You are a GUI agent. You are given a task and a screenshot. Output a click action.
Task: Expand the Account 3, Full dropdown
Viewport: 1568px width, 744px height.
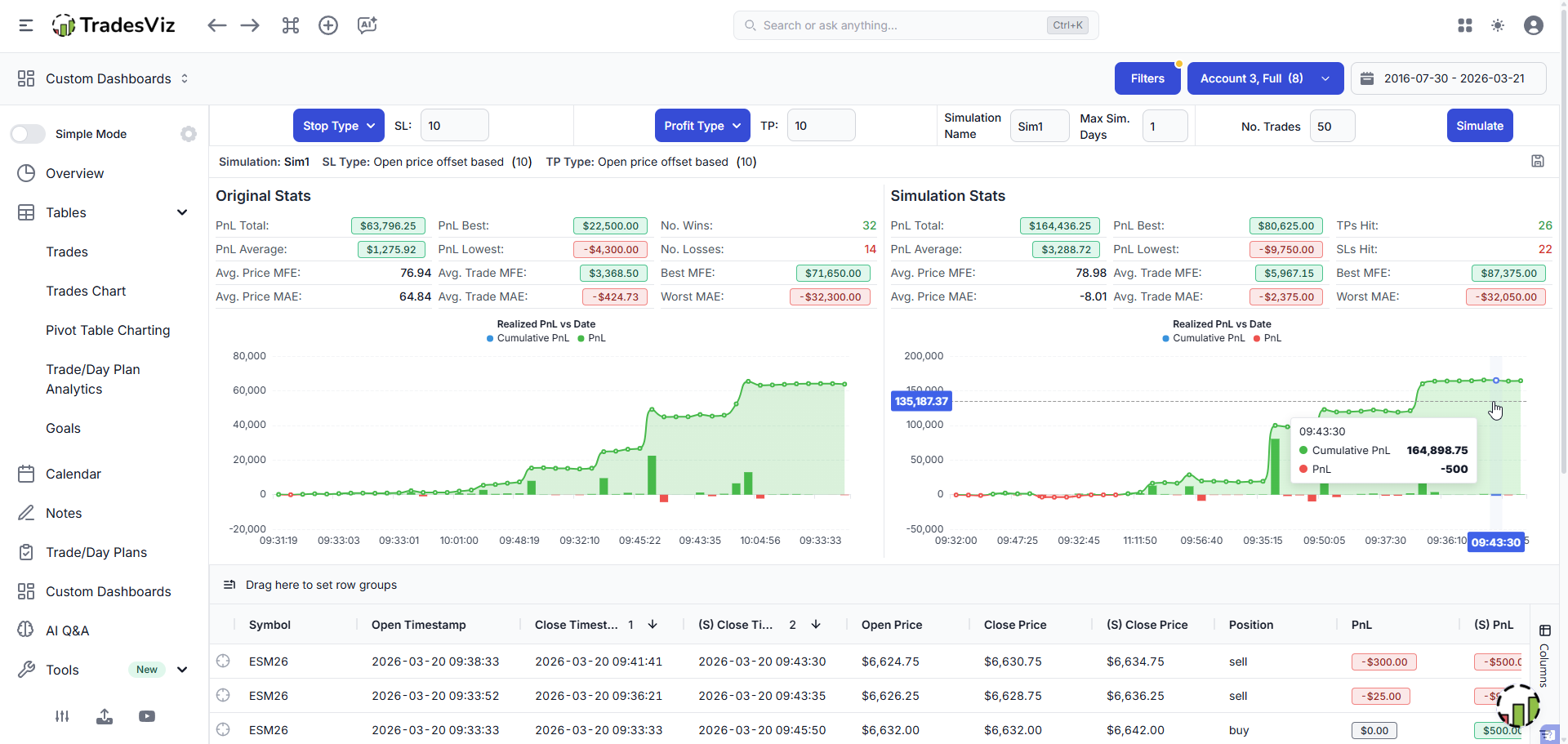click(1264, 78)
